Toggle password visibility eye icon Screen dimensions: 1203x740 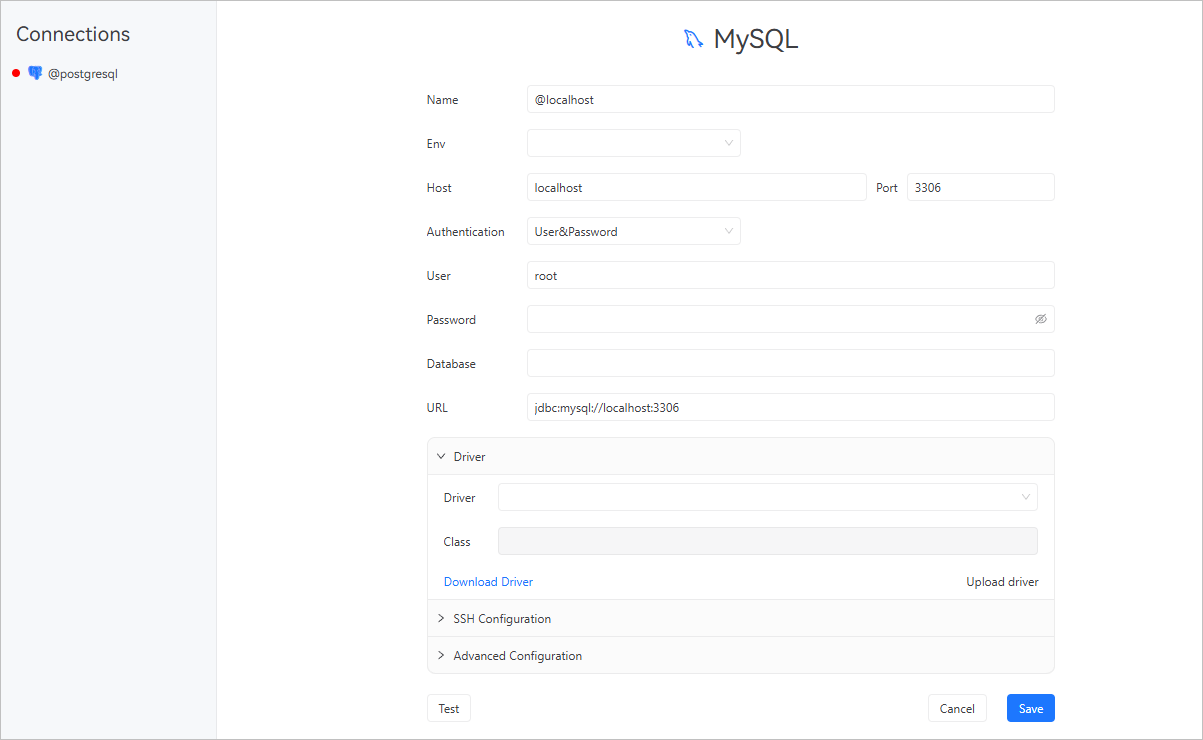1040,319
